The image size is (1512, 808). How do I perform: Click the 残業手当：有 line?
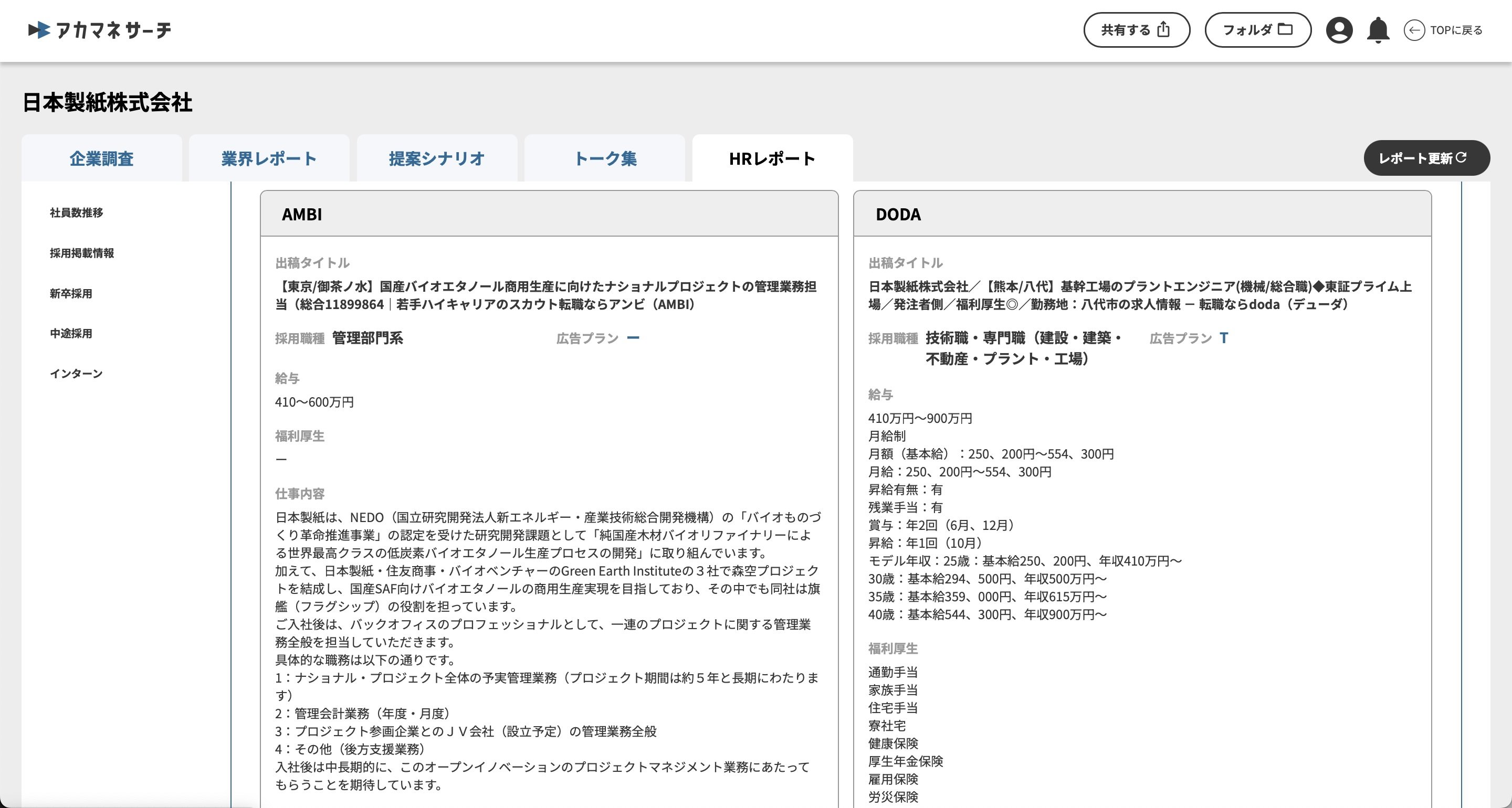click(x=906, y=507)
